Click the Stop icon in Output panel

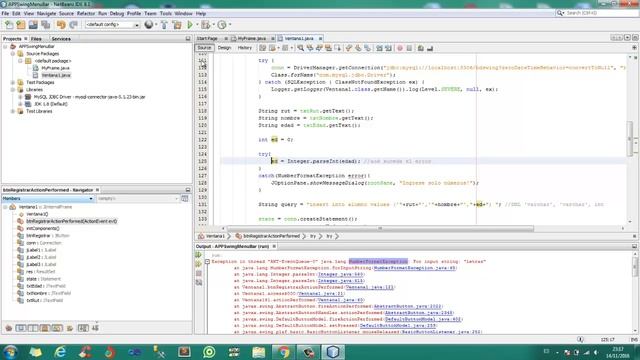tap(199, 273)
